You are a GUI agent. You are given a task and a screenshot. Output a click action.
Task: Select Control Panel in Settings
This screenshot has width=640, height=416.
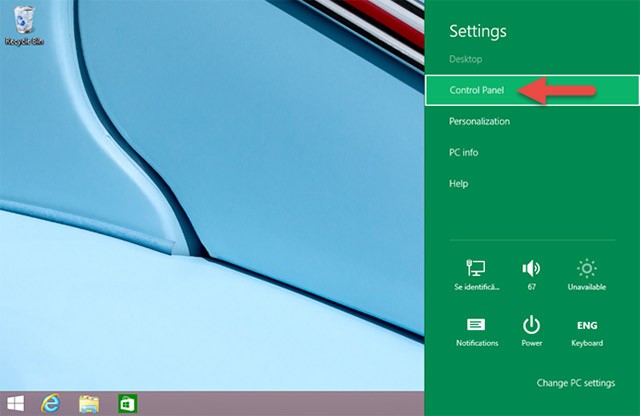point(480,90)
